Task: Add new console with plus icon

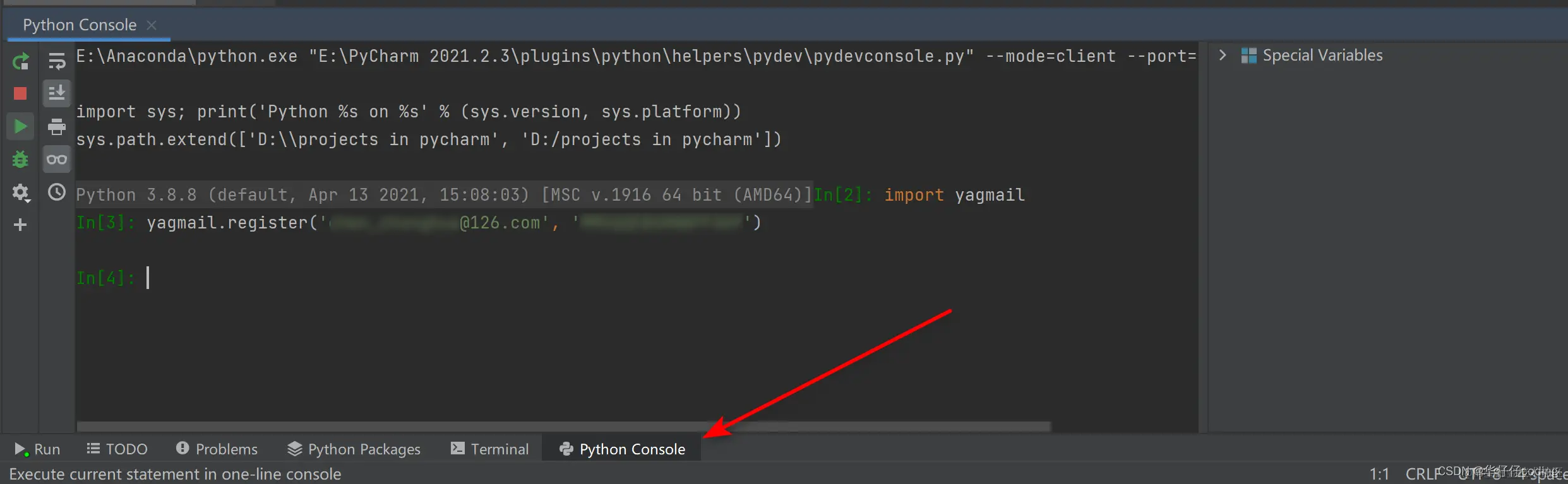Action: [x=20, y=225]
